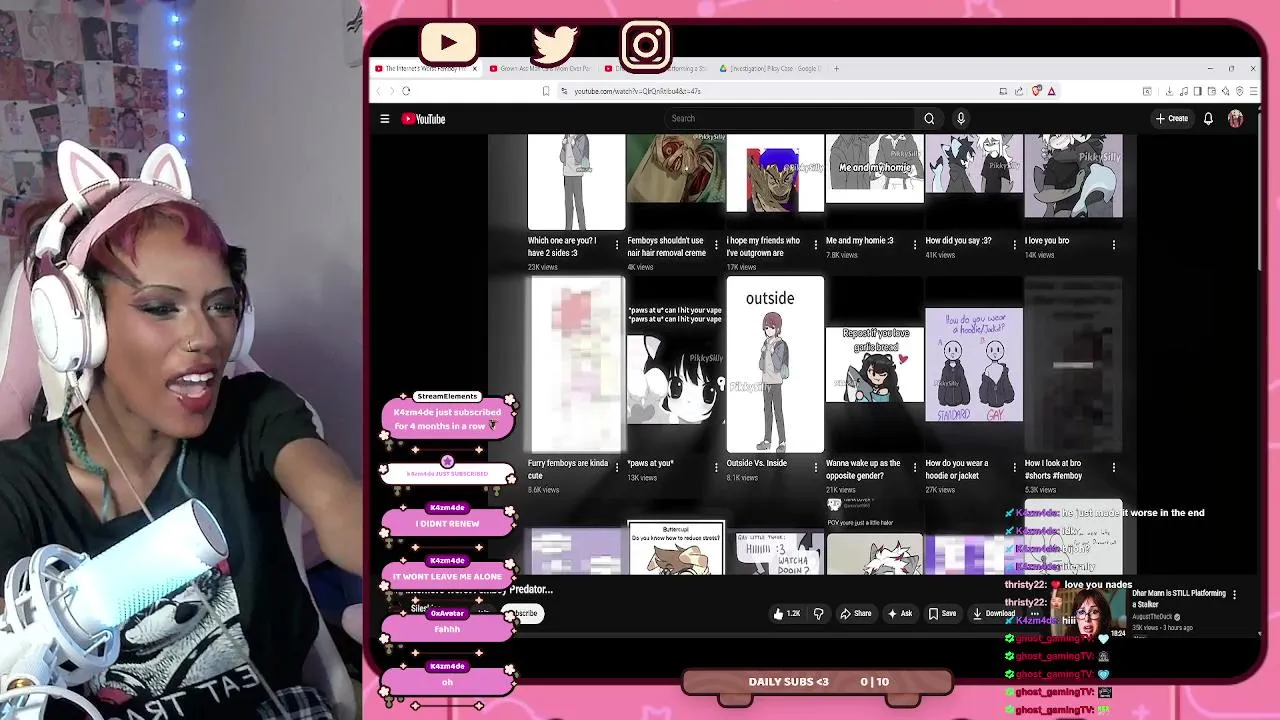Click the YouTube icon in stream overlay
This screenshot has width=1280, height=720.
448,43
